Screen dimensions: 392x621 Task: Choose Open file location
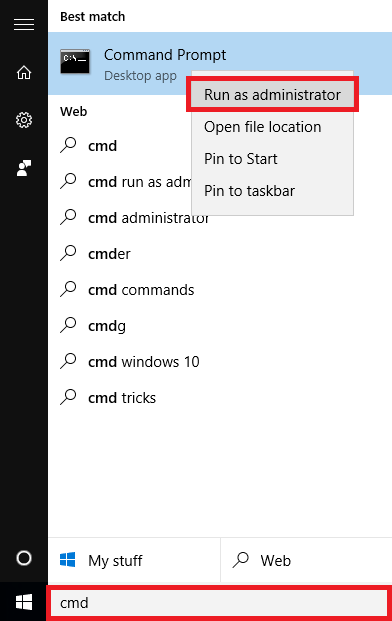272,127
